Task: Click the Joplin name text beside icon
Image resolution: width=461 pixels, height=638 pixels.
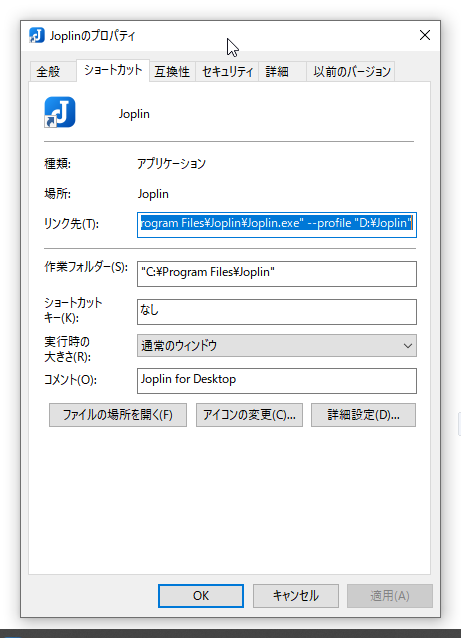Action: (x=134, y=114)
